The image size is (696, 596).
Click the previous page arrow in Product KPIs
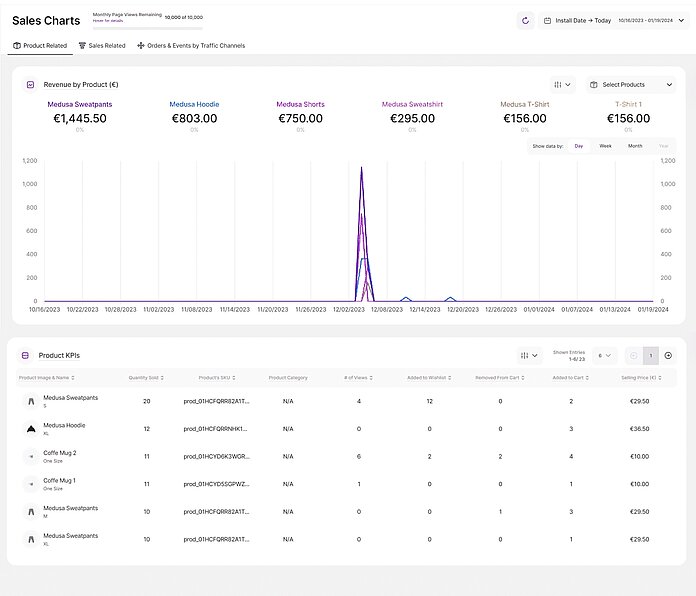633,355
